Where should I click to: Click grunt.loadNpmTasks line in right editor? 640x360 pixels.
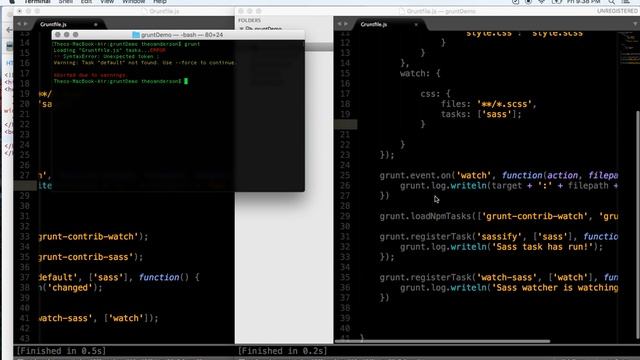point(498,216)
